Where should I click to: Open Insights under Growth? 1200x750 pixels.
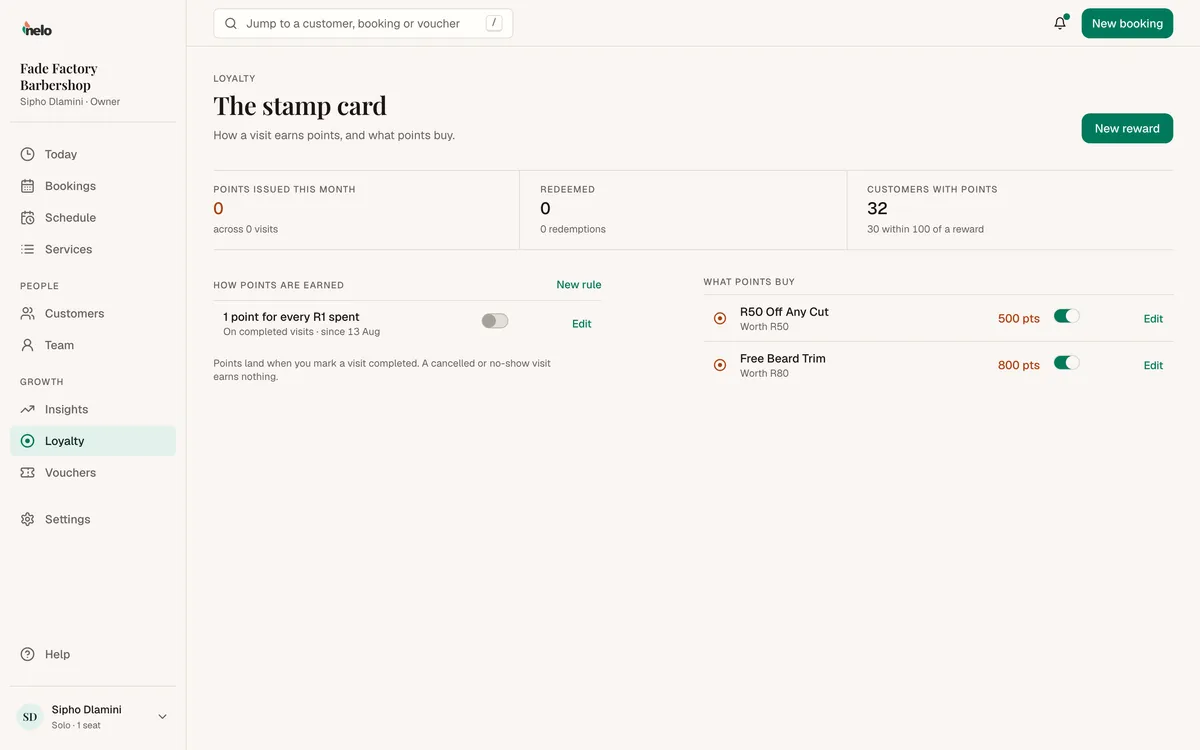(93, 409)
